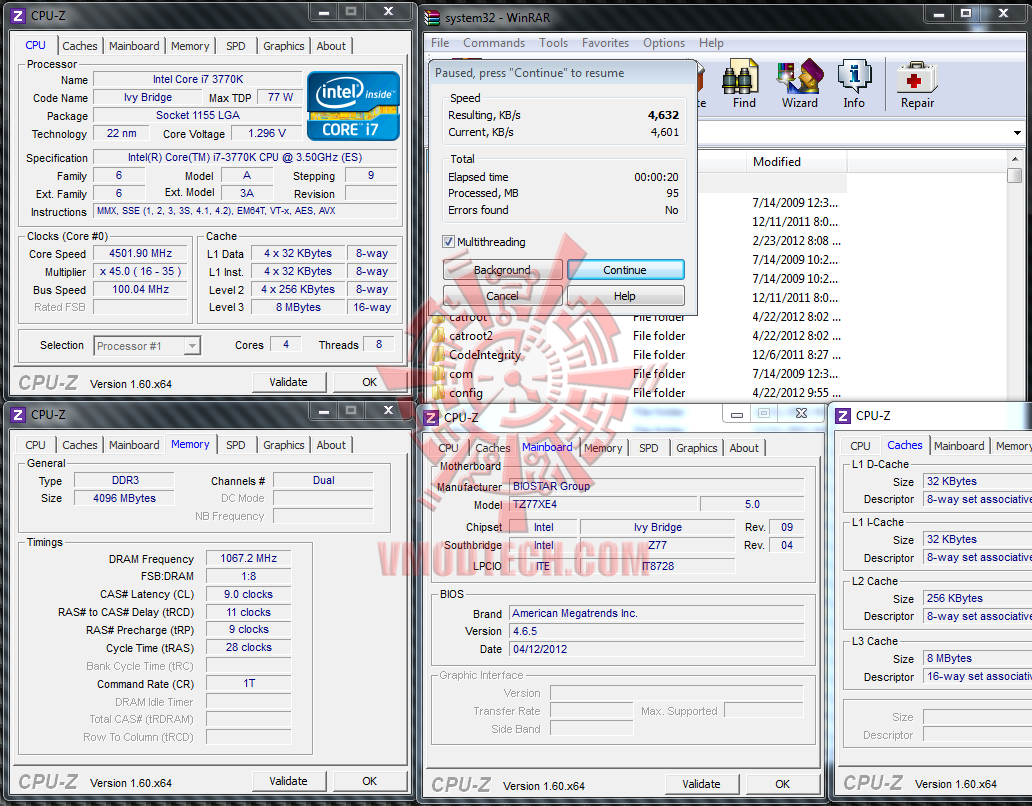Open the File menu in WinRAR
The height and width of the screenshot is (806, 1032).
(x=440, y=43)
